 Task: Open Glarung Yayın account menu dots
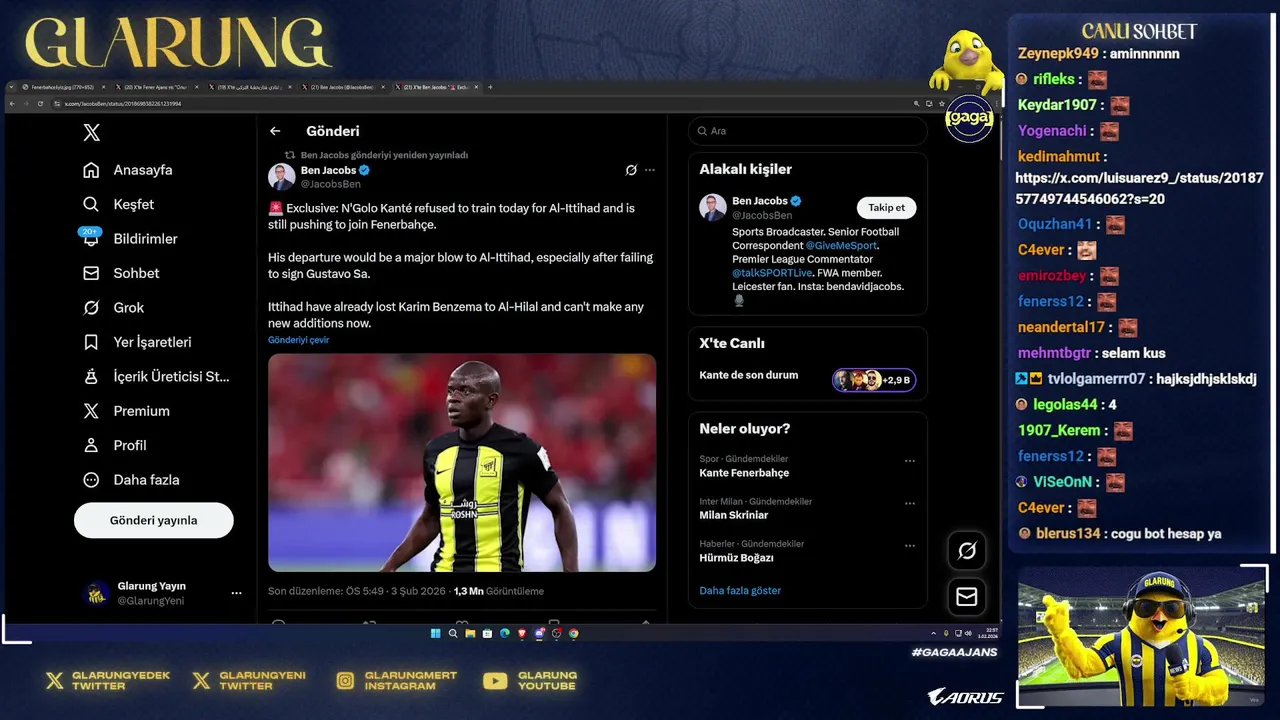[x=236, y=593]
